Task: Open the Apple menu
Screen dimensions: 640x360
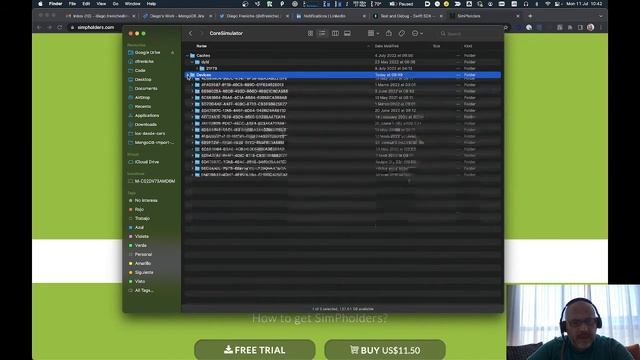Action: 40,4
